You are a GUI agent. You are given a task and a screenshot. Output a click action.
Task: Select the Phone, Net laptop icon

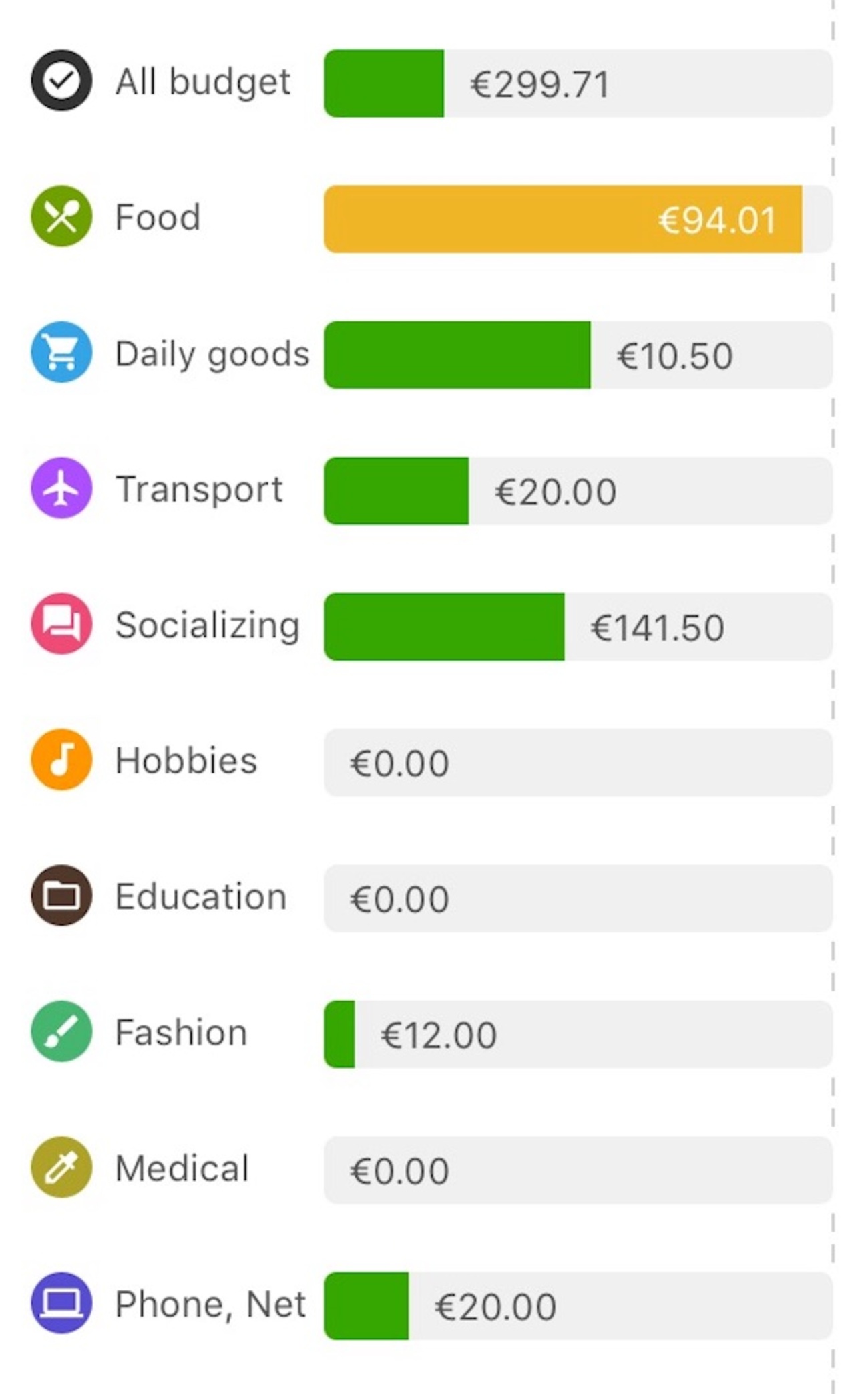tap(61, 1303)
